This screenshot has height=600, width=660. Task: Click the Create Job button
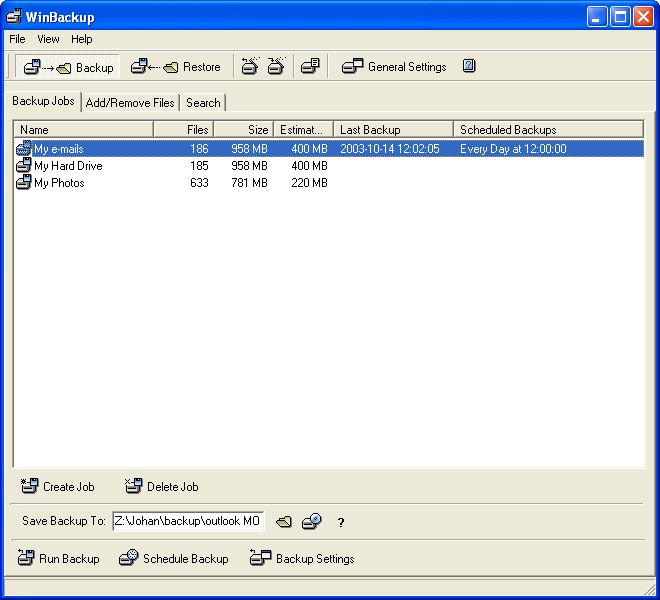[x=58, y=486]
